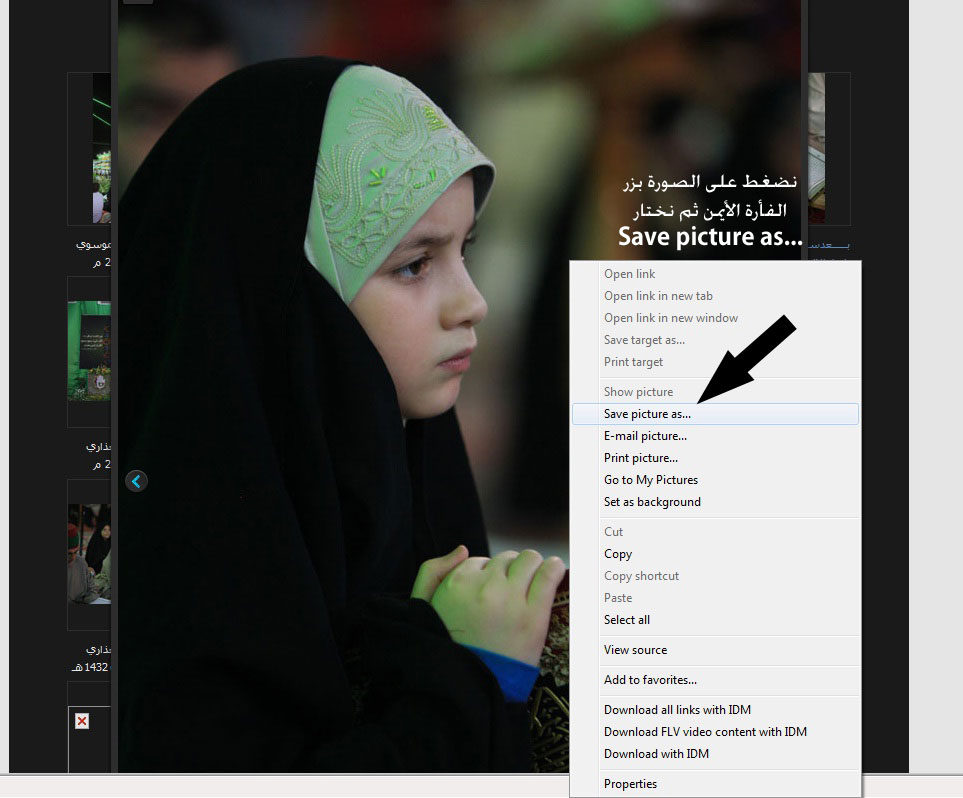Click the previous-image chevron on the photo
This screenshot has width=963, height=798.
coord(136,481)
